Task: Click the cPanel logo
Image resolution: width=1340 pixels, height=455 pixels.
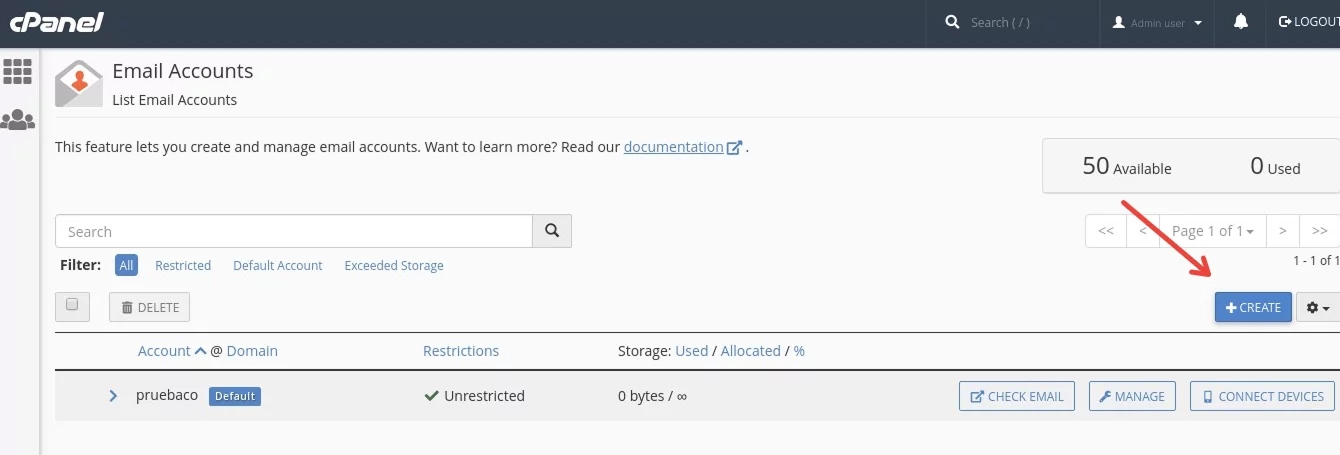Action: coord(56,22)
